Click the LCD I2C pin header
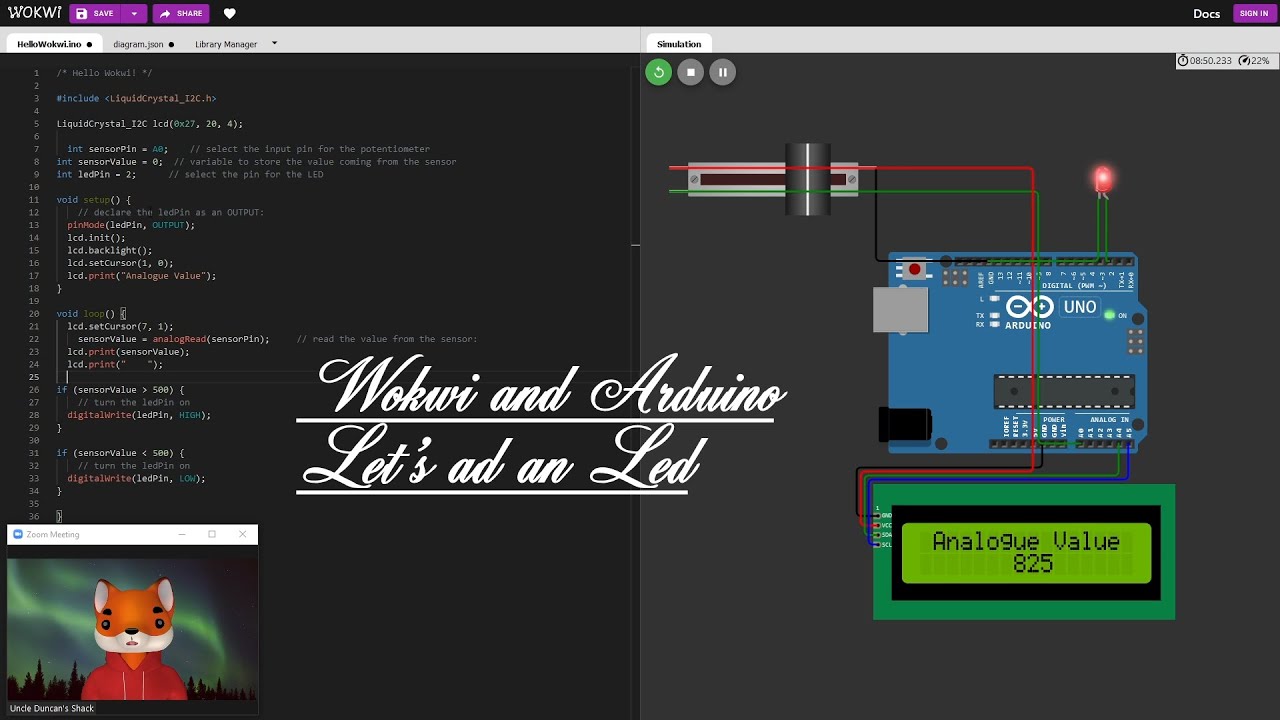Image resolution: width=1280 pixels, height=720 pixels. click(877, 530)
